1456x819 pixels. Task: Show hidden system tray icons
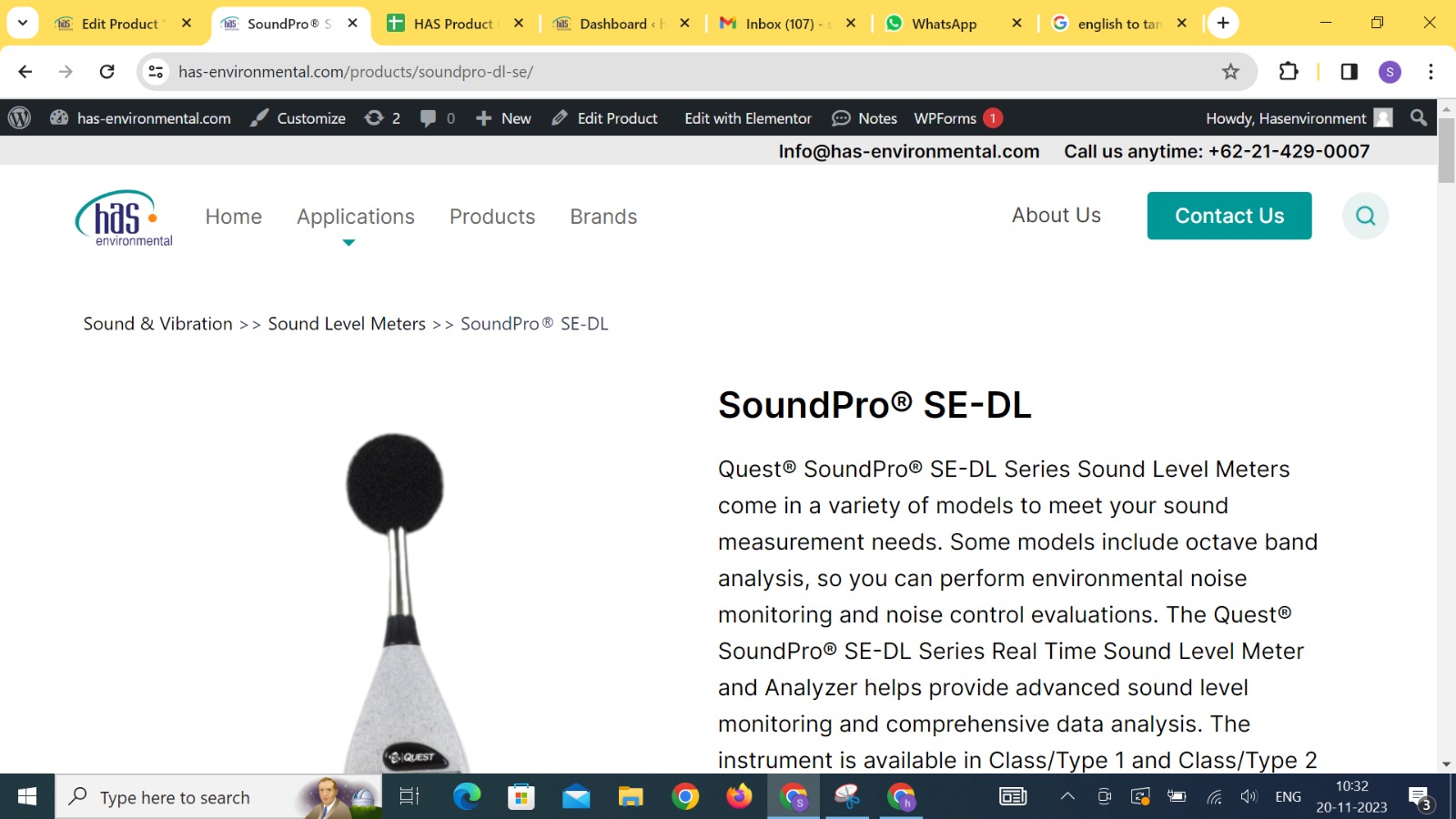tap(1067, 797)
